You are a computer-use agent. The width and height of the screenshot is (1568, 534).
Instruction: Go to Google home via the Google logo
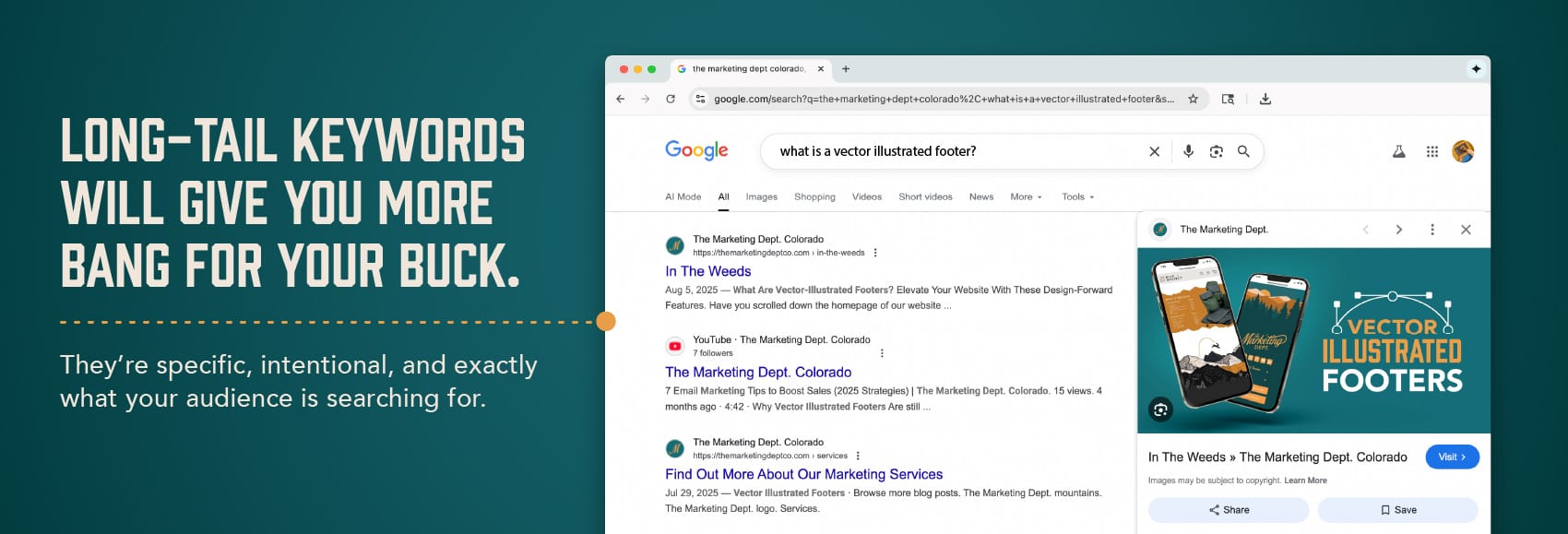696,150
